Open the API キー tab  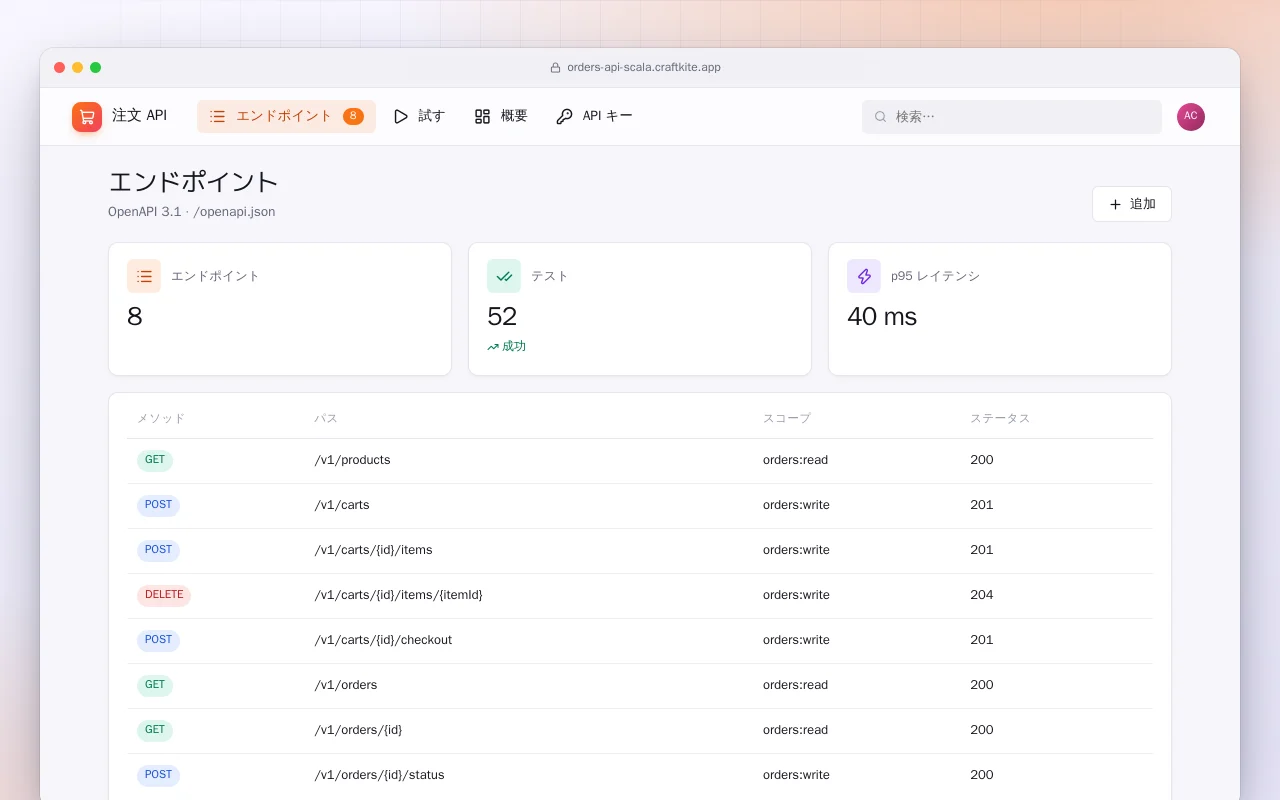594,117
